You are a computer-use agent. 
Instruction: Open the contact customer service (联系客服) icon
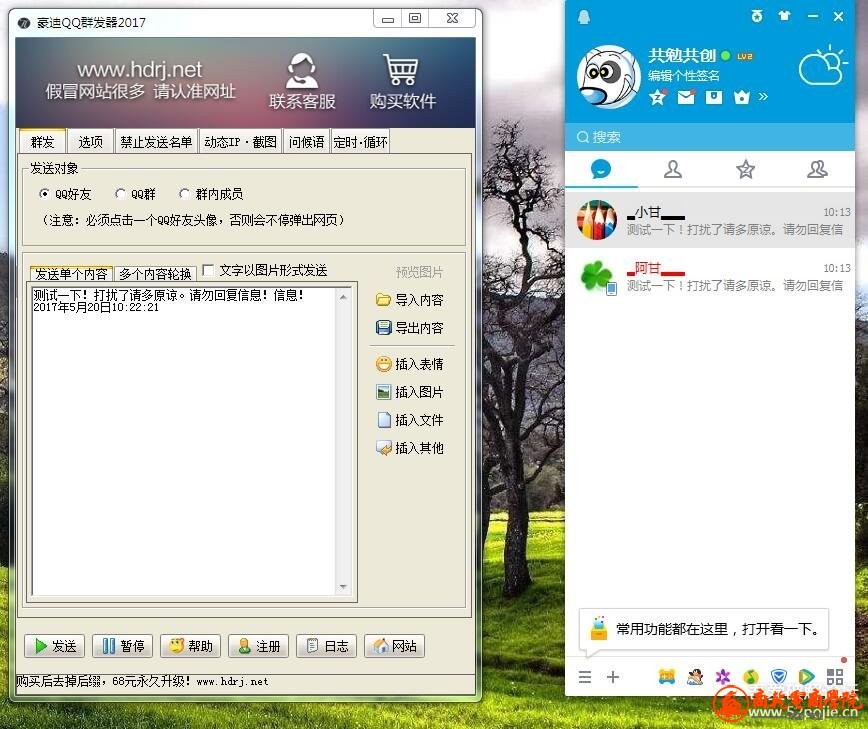pyautogui.click(x=302, y=81)
